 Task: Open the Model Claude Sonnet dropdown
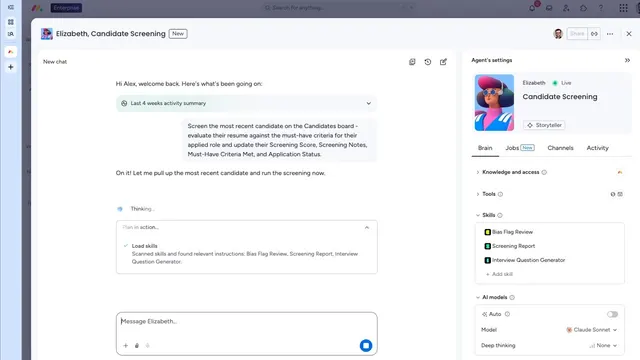591,330
